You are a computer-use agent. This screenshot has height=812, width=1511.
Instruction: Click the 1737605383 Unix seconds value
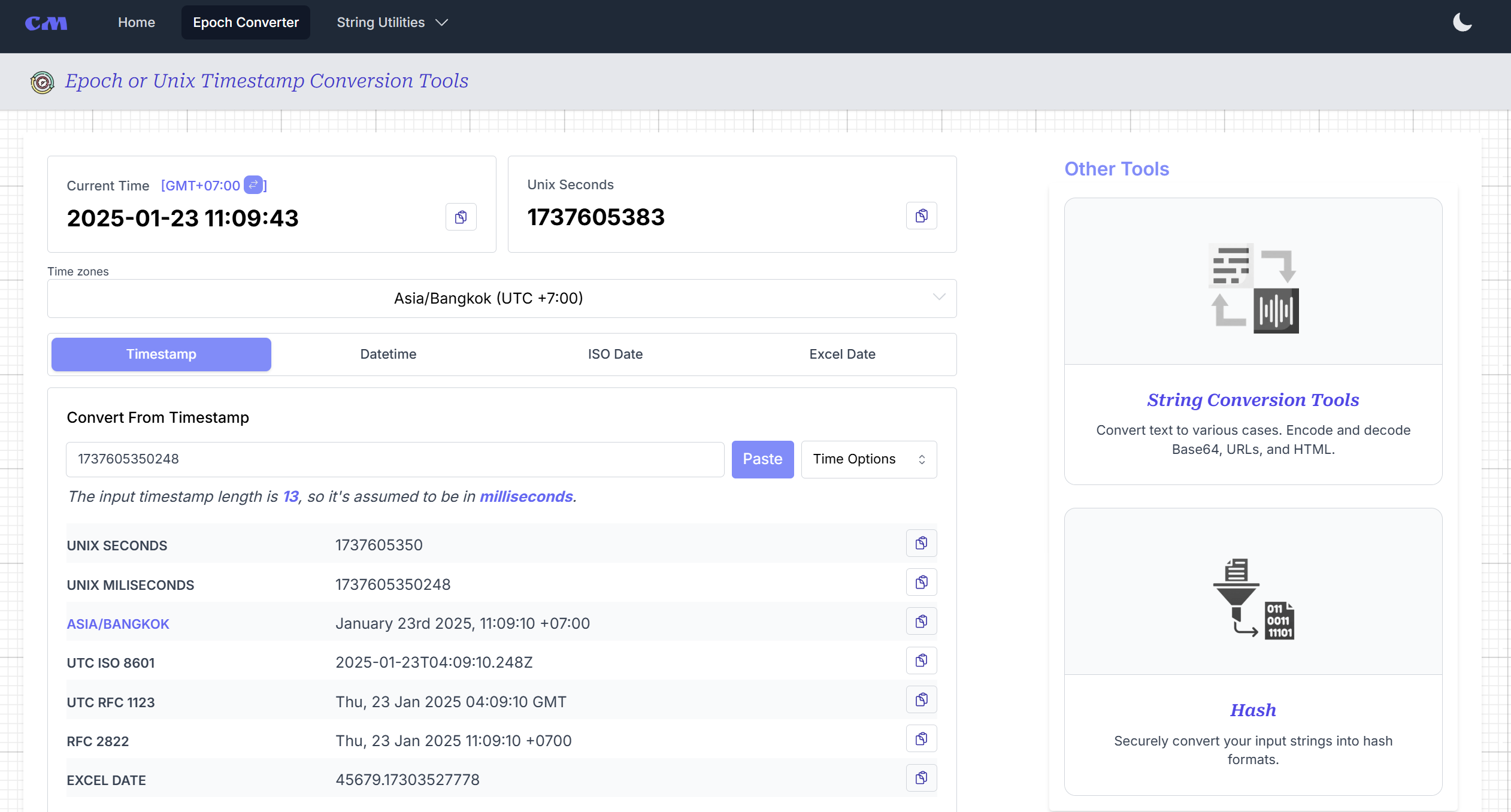(x=596, y=217)
